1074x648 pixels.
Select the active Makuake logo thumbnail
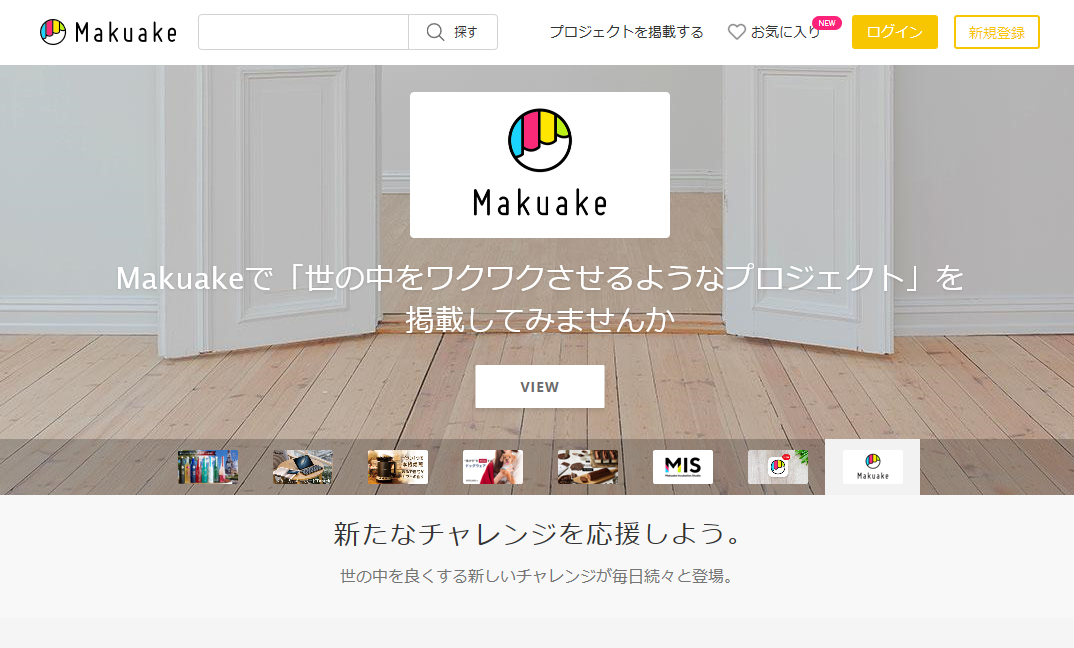[x=873, y=467]
